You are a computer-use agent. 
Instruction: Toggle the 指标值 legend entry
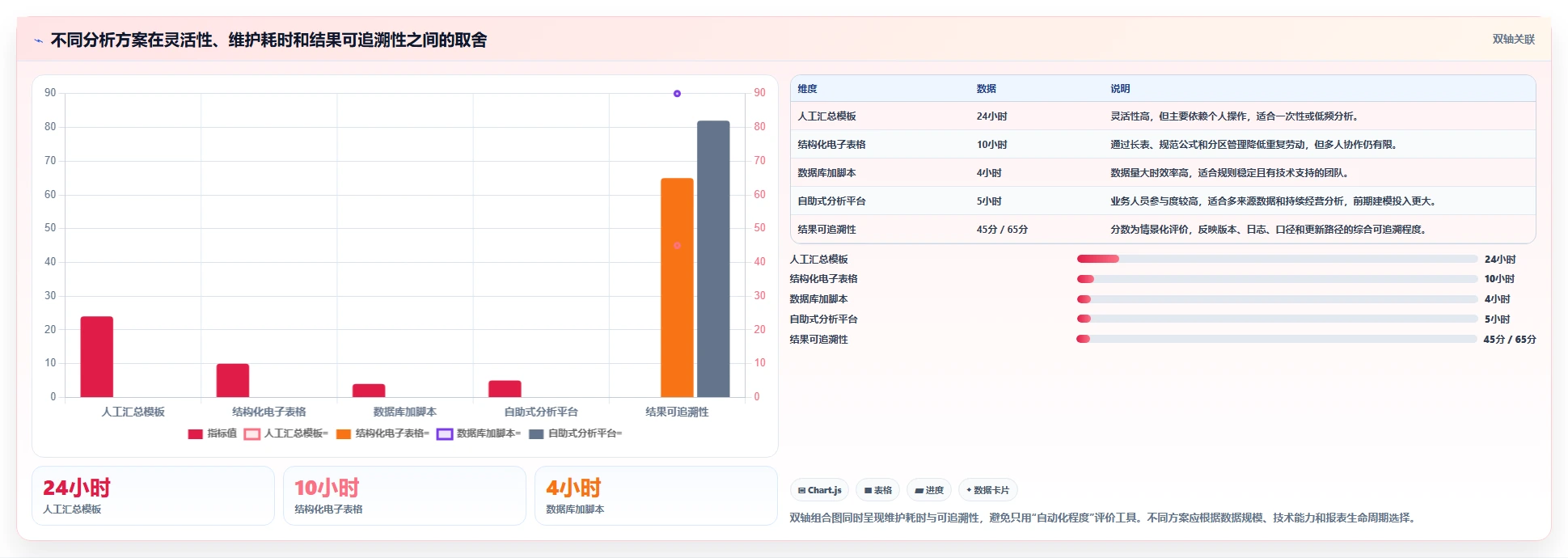[213, 433]
